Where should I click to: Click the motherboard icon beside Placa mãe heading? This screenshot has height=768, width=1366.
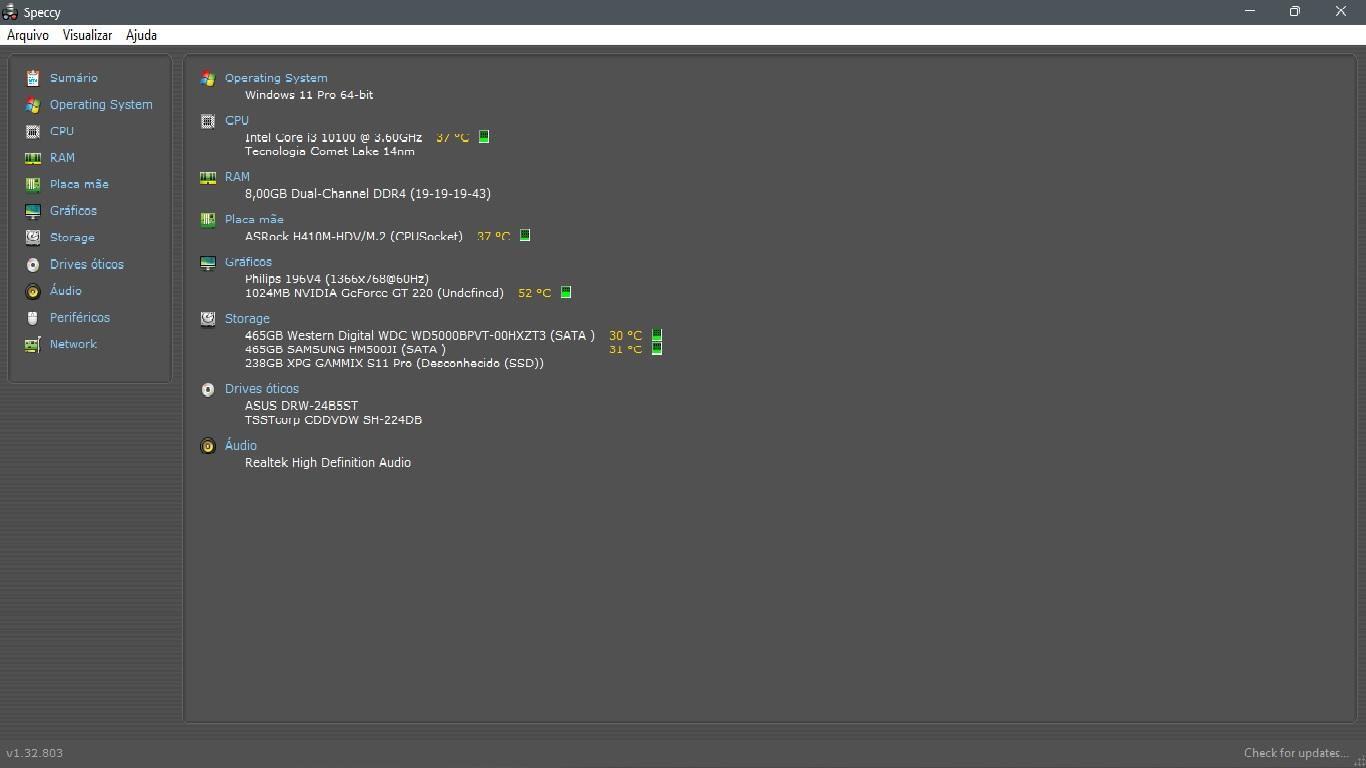pyautogui.click(x=208, y=219)
